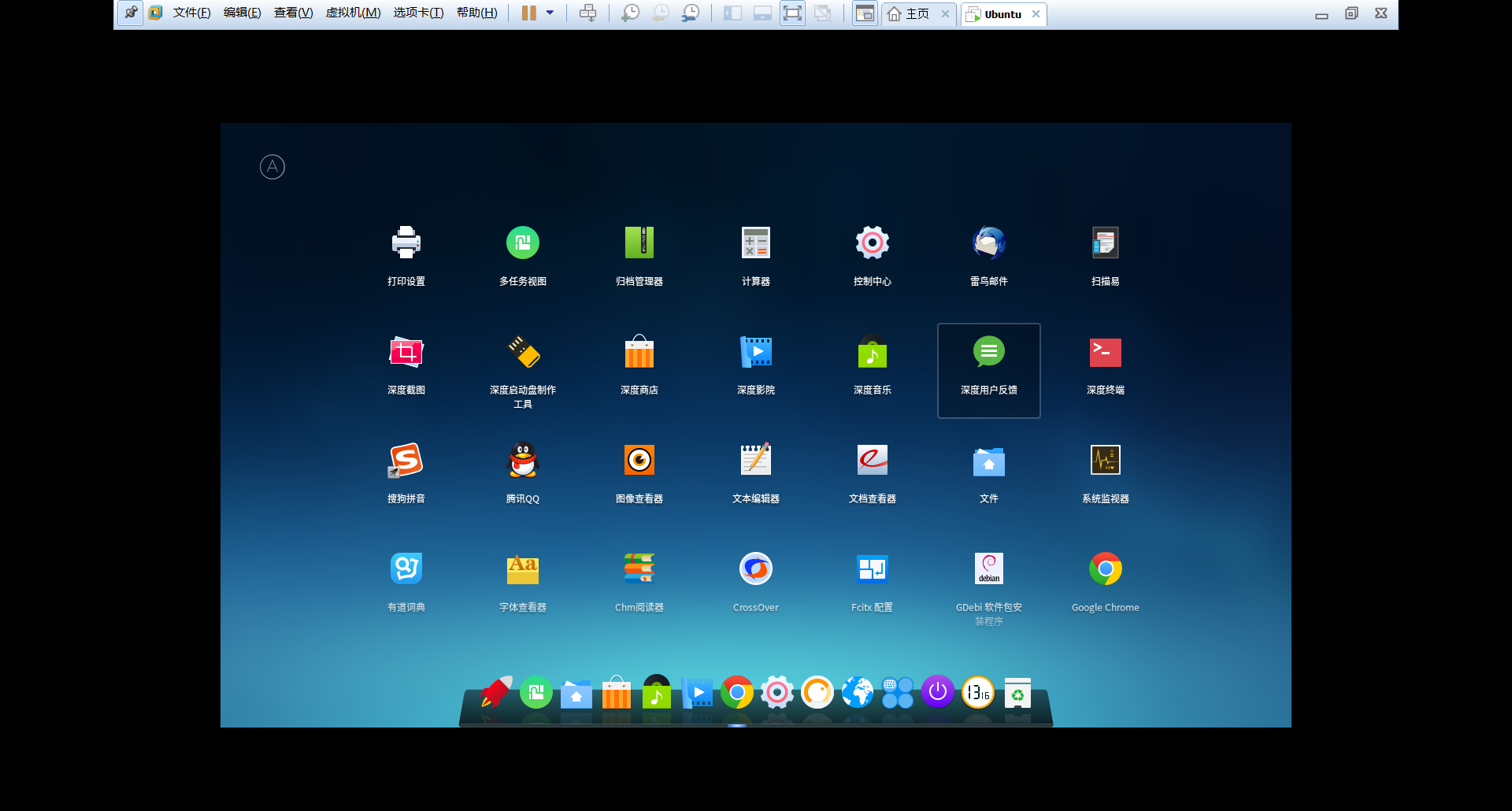
Task: Pause the virtual machine
Action: [x=529, y=13]
